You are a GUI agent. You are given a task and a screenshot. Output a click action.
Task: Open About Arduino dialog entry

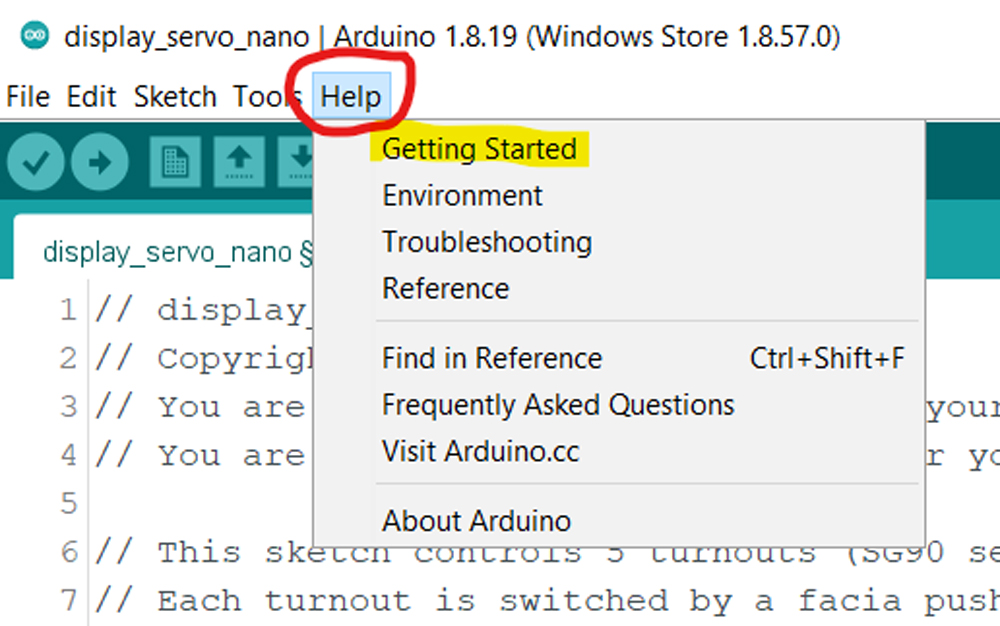[x=476, y=521]
